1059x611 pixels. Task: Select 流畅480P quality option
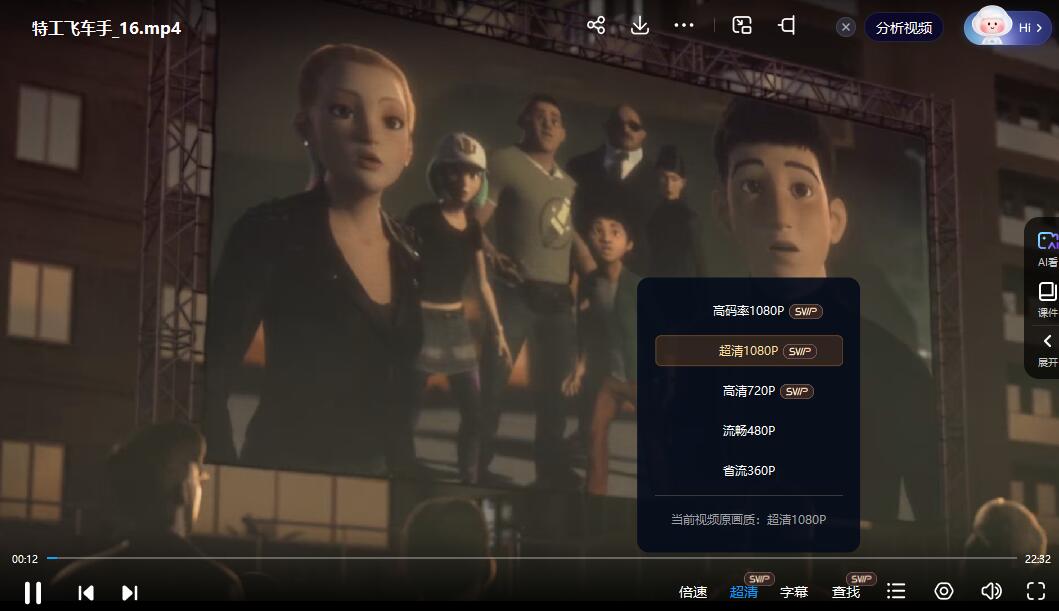point(749,431)
